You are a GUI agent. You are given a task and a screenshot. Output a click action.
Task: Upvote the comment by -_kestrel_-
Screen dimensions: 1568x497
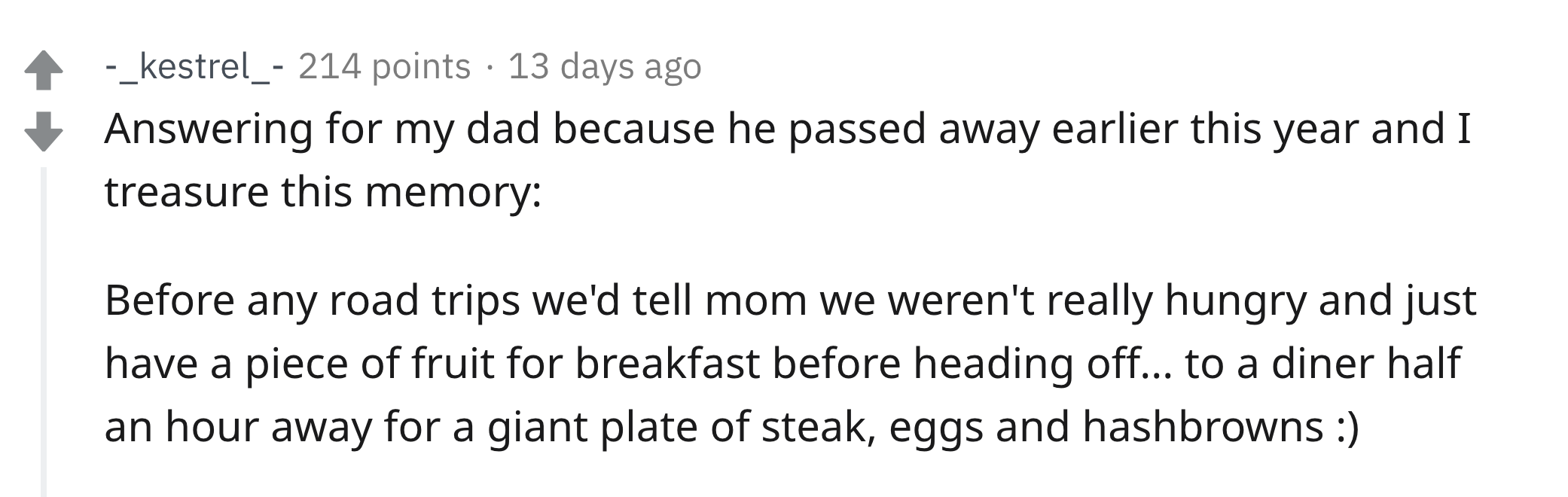point(44,70)
